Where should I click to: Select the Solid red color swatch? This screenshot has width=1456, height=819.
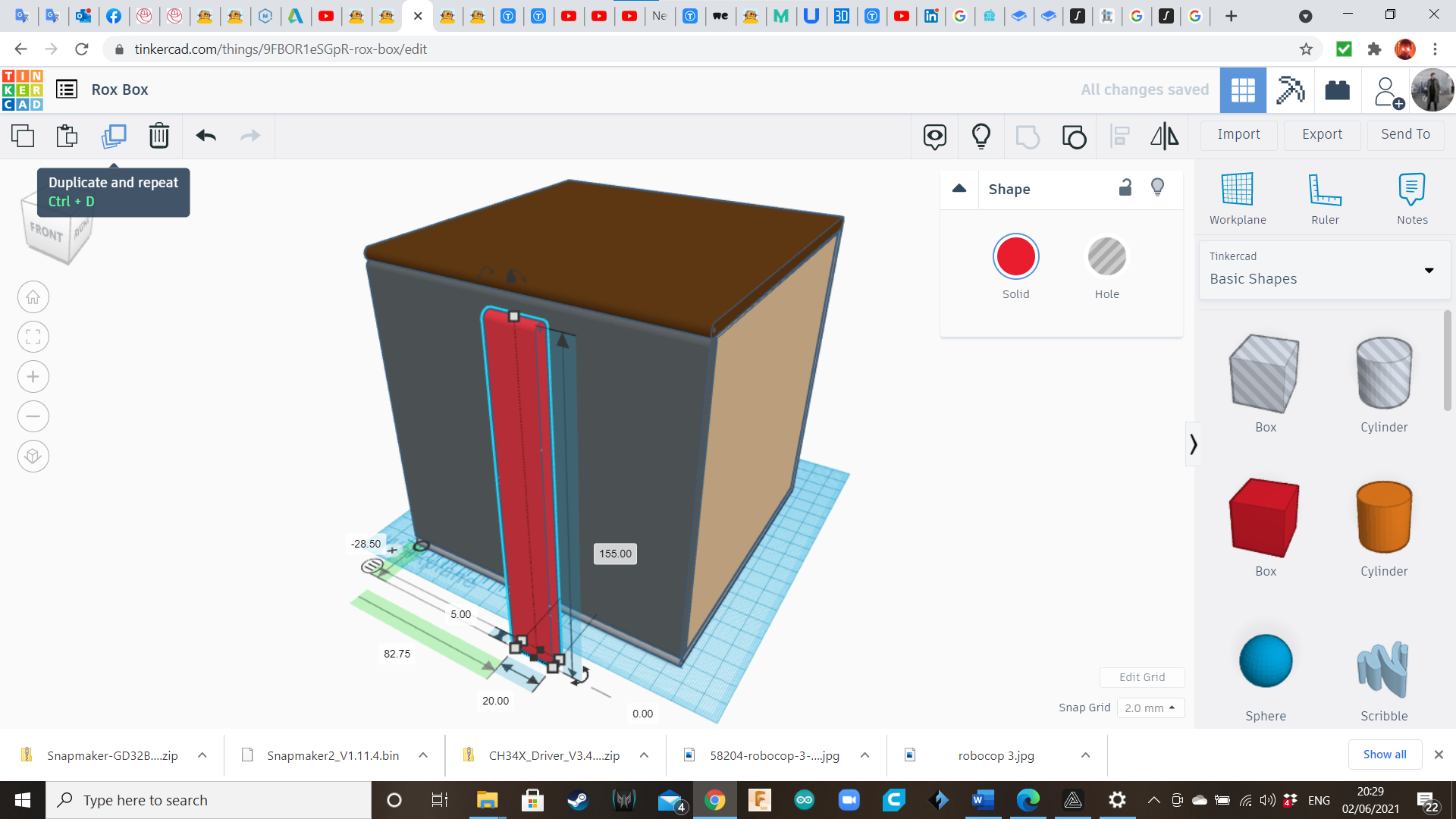point(1015,256)
